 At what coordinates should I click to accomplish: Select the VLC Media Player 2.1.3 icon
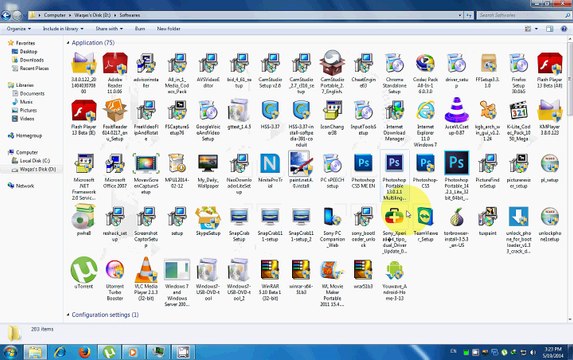coord(146,270)
